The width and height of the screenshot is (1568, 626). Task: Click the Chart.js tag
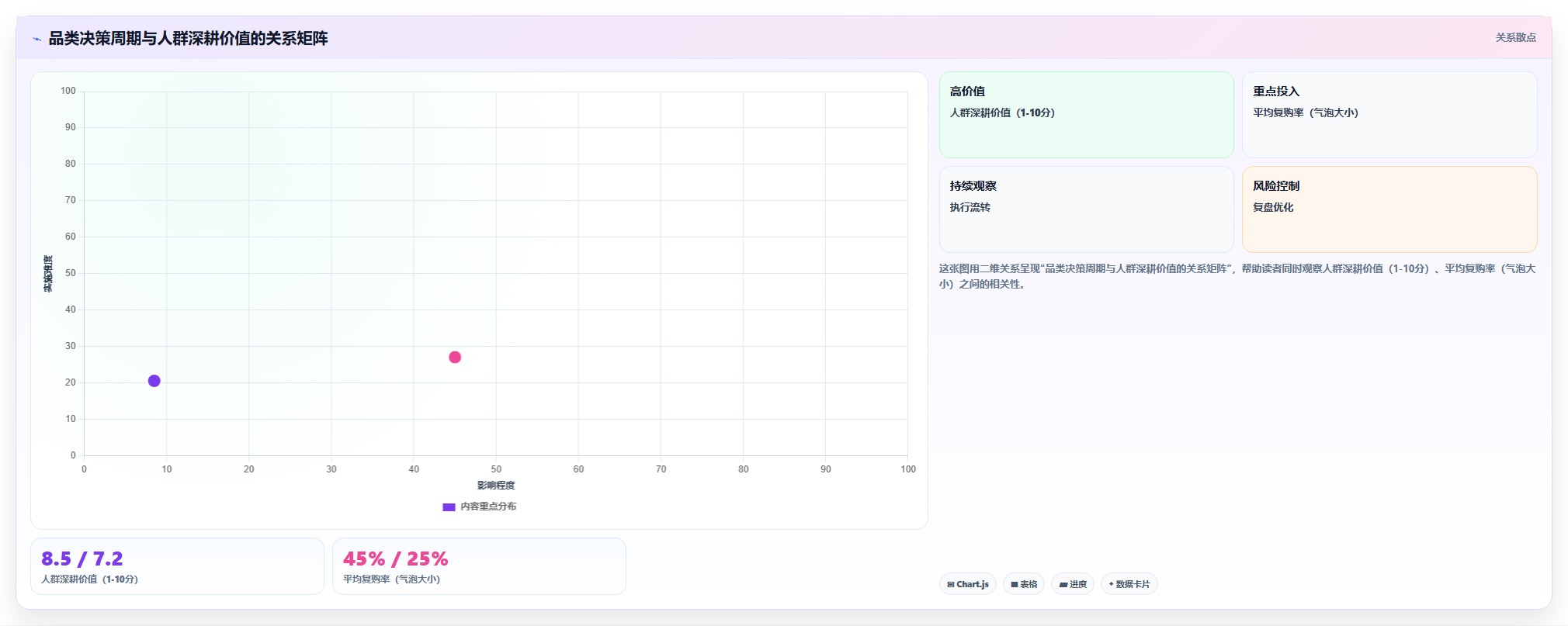click(967, 584)
